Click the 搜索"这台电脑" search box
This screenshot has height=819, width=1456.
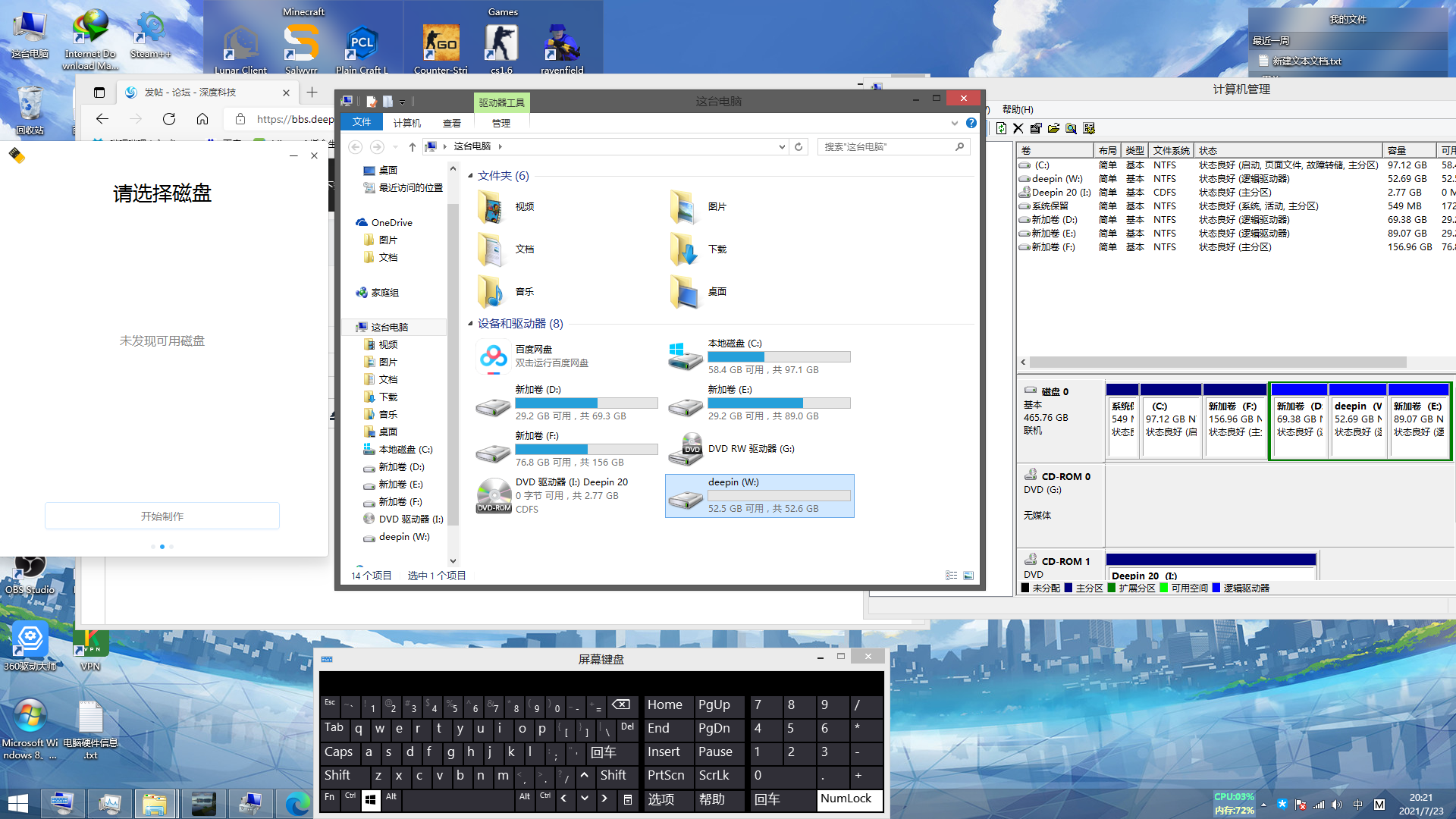tap(883, 147)
